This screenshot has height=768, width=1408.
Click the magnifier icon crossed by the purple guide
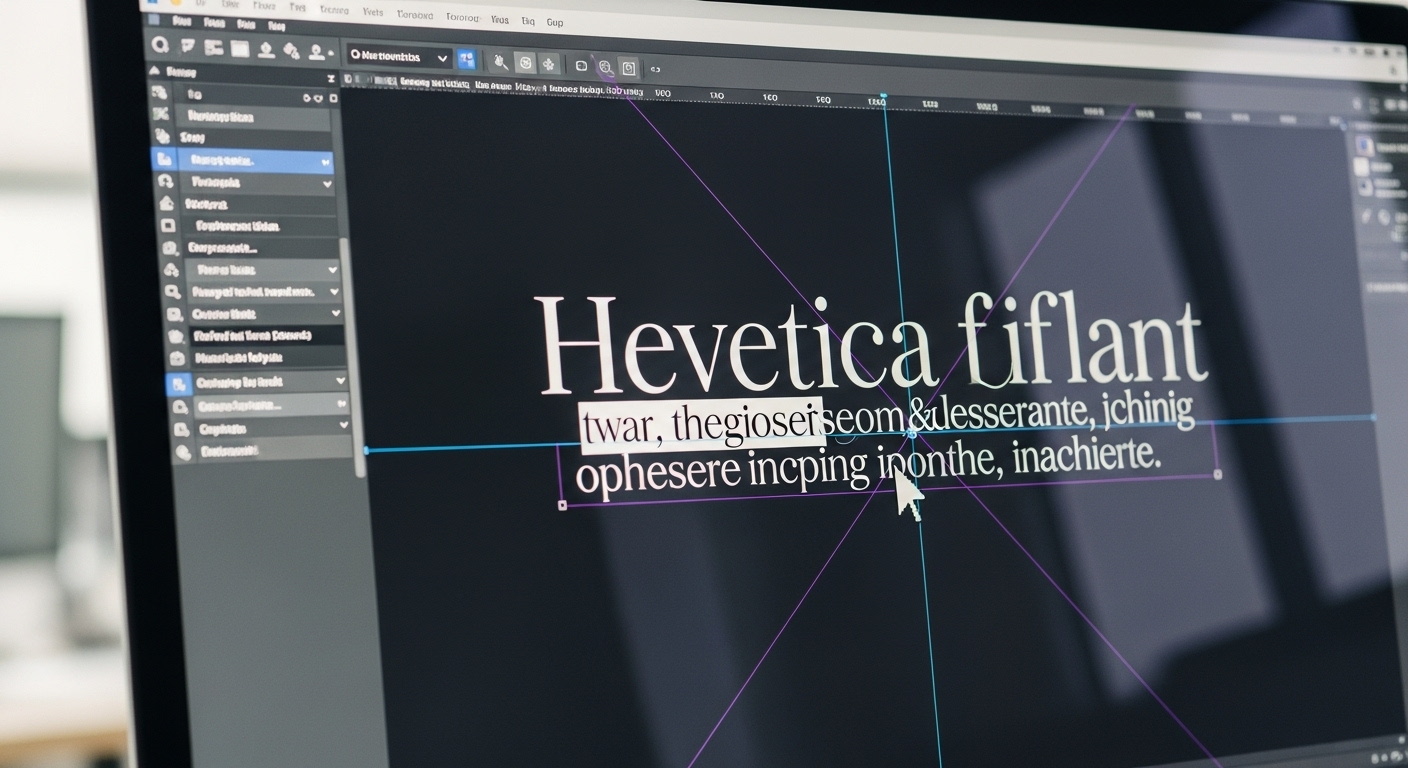tap(605, 67)
